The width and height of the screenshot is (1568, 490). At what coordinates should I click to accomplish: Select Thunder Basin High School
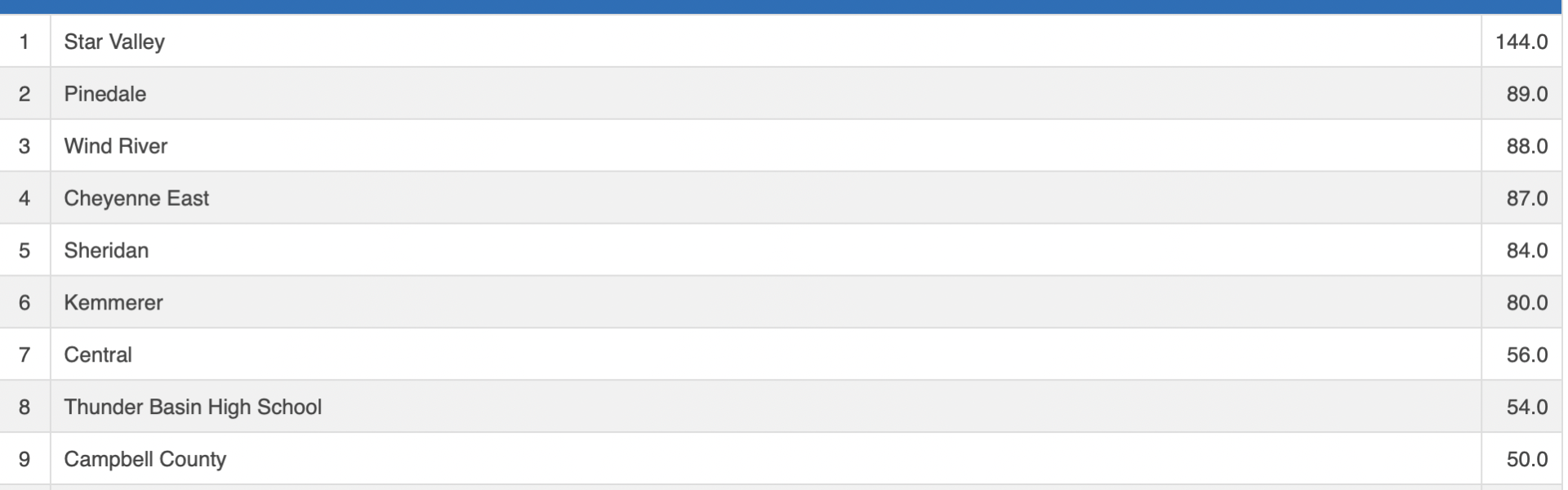point(193,408)
